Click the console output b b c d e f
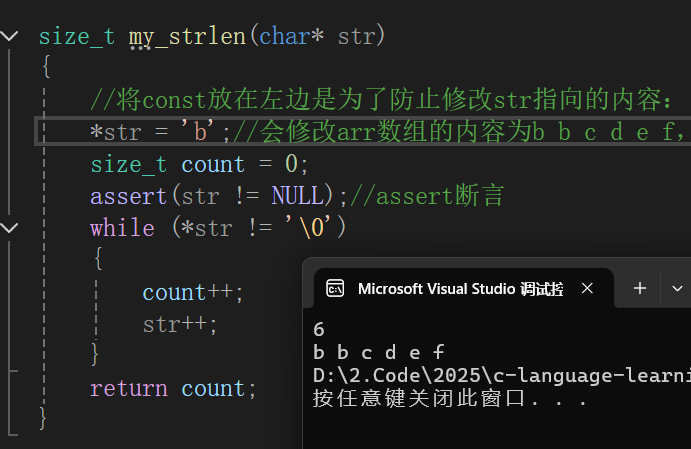This screenshot has width=691, height=449. tap(379, 352)
